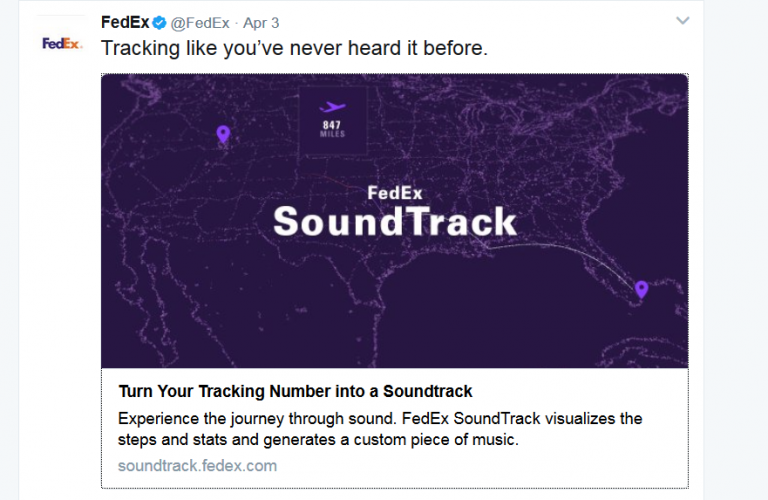This screenshot has width=768, height=500.
Task: Click the Apr 3 timestamp
Action: click(x=261, y=23)
